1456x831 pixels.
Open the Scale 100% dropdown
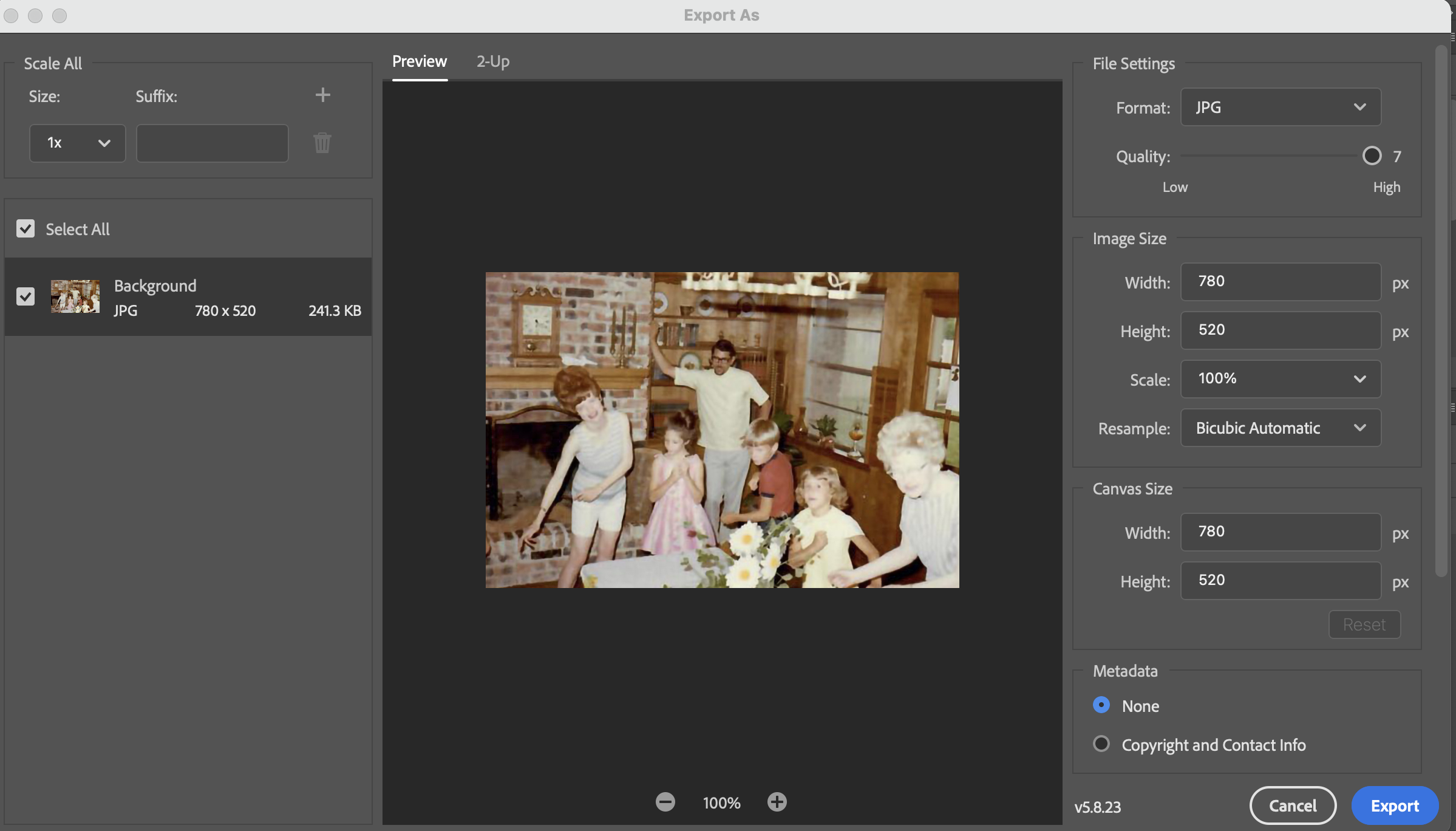point(1280,379)
